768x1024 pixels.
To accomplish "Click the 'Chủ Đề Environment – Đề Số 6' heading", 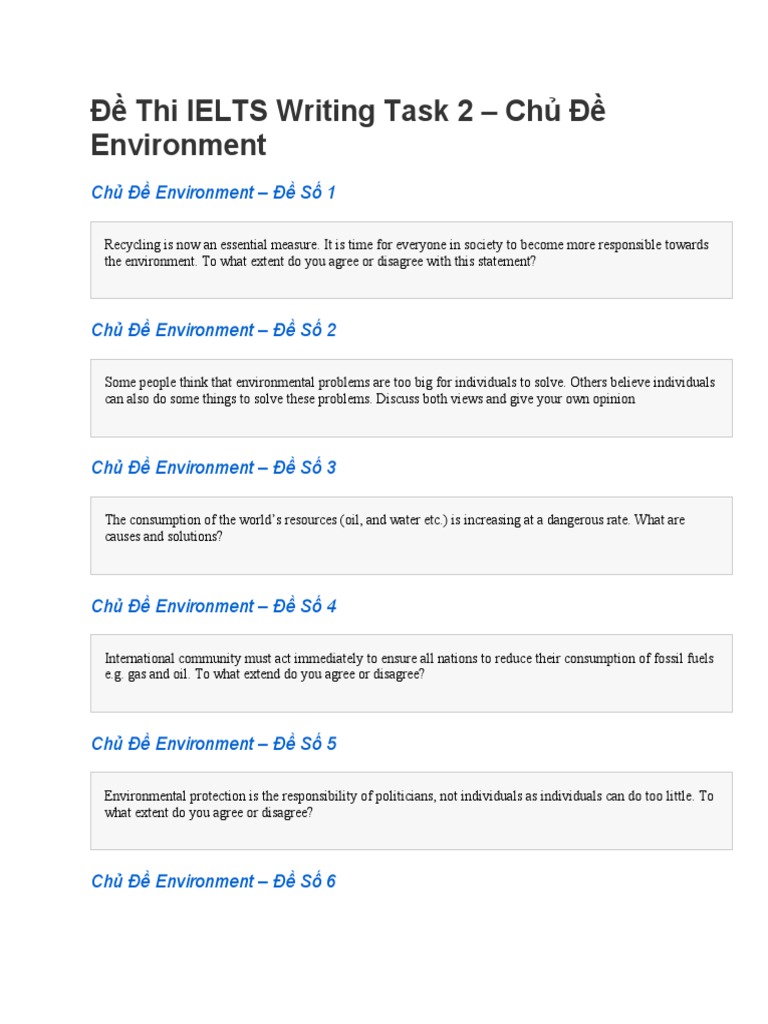I will click(x=213, y=881).
